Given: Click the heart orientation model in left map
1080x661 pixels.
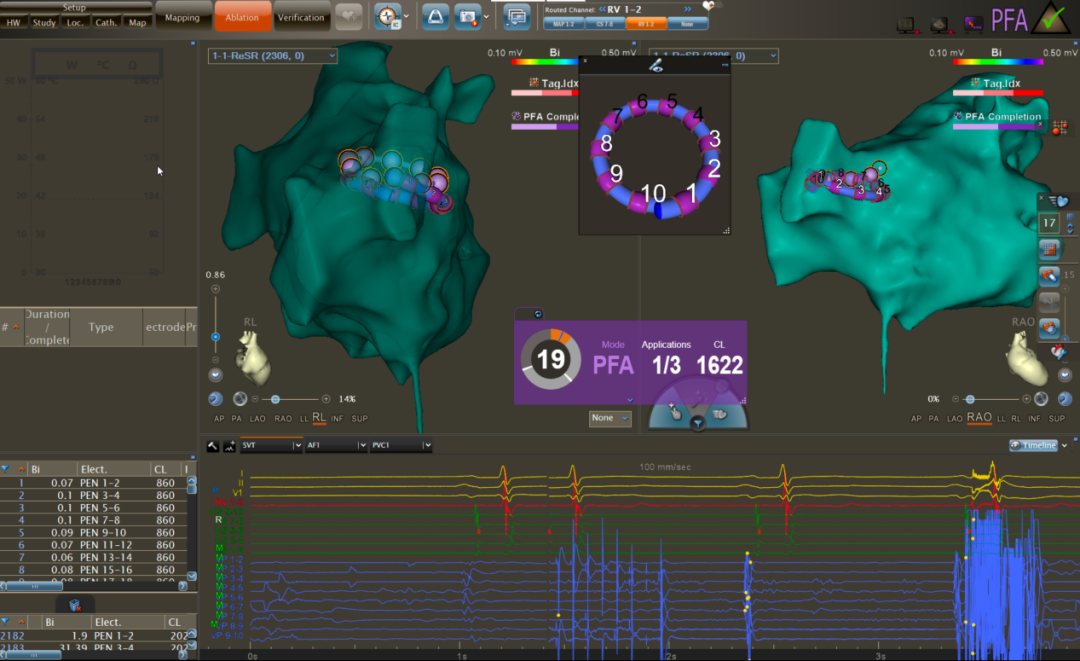Looking at the screenshot, I should pyautogui.click(x=254, y=358).
